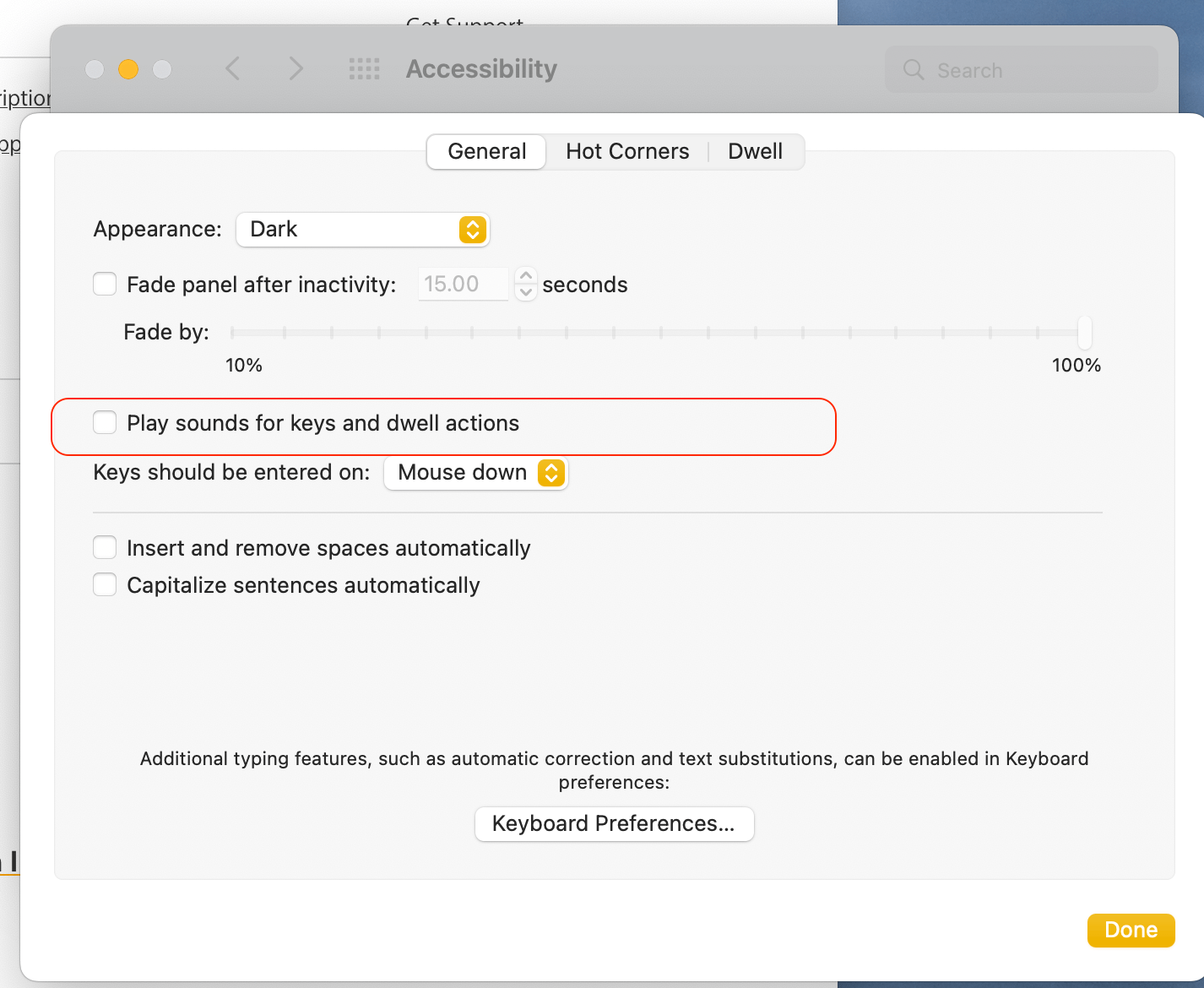
Task: Select the General tab
Action: pyautogui.click(x=485, y=151)
